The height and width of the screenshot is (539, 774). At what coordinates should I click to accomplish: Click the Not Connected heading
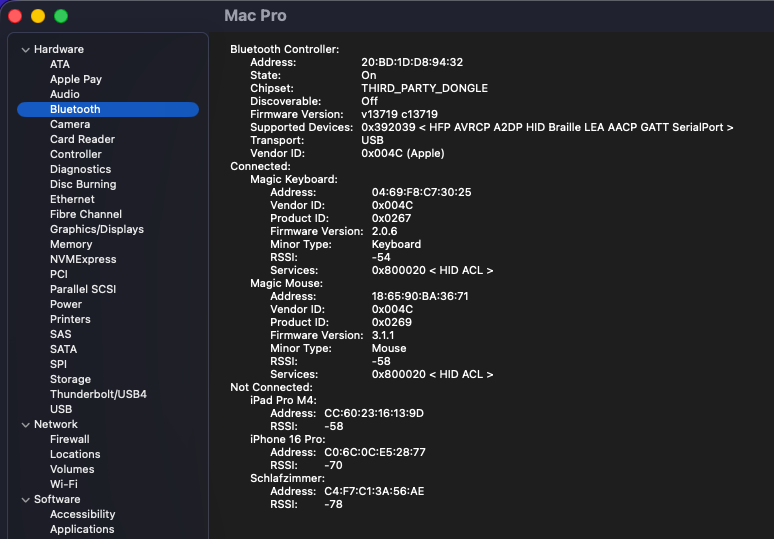pyautogui.click(x=271, y=387)
